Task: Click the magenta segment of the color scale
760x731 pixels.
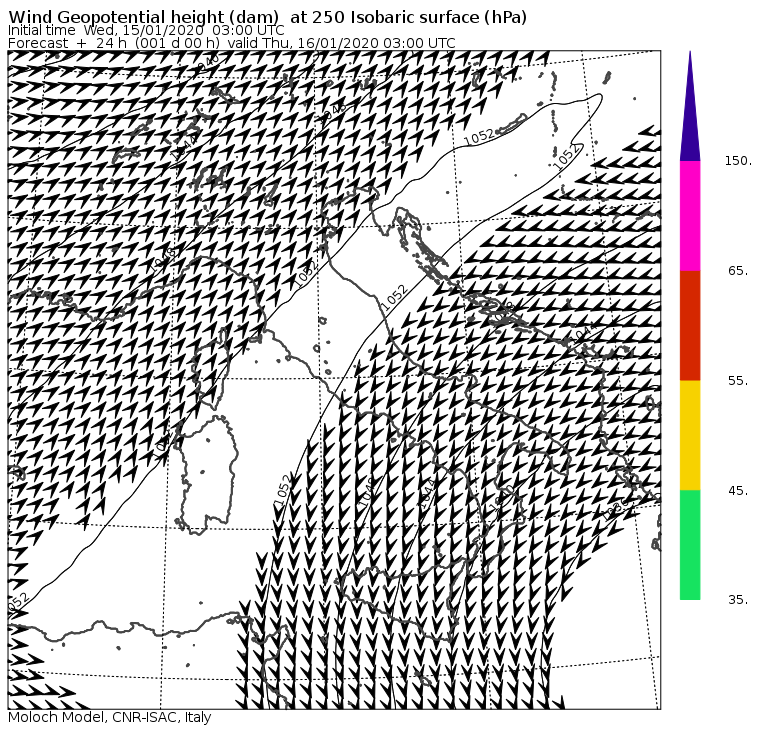Action: [690, 216]
